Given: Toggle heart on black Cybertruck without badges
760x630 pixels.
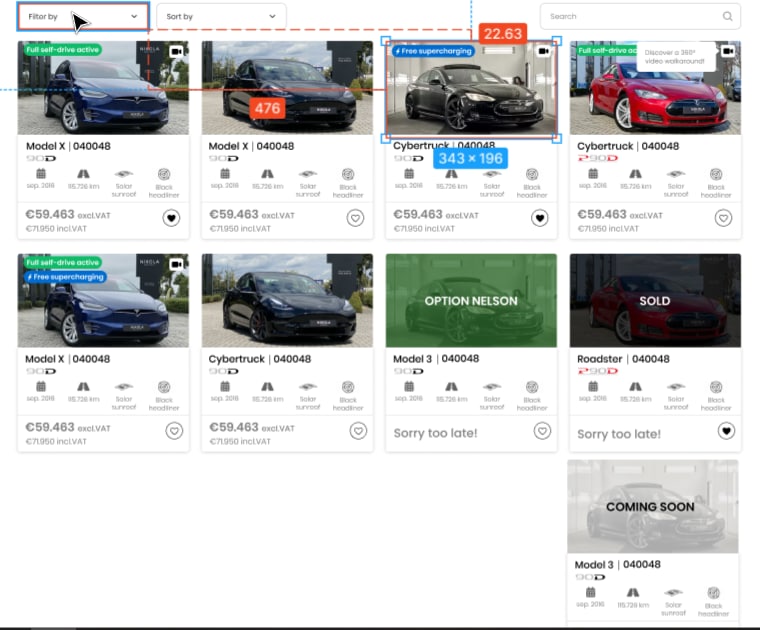Looking at the screenshot, I should [x=358, y=431].
